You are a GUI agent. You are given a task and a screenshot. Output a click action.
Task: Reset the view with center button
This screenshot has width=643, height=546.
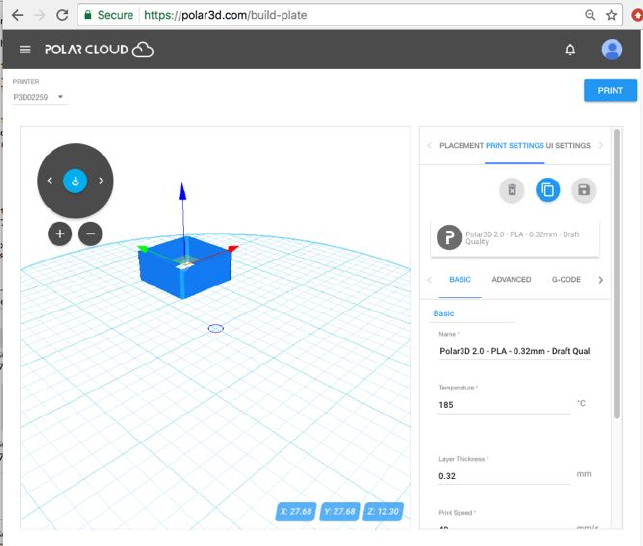click(x=75, y=180)
